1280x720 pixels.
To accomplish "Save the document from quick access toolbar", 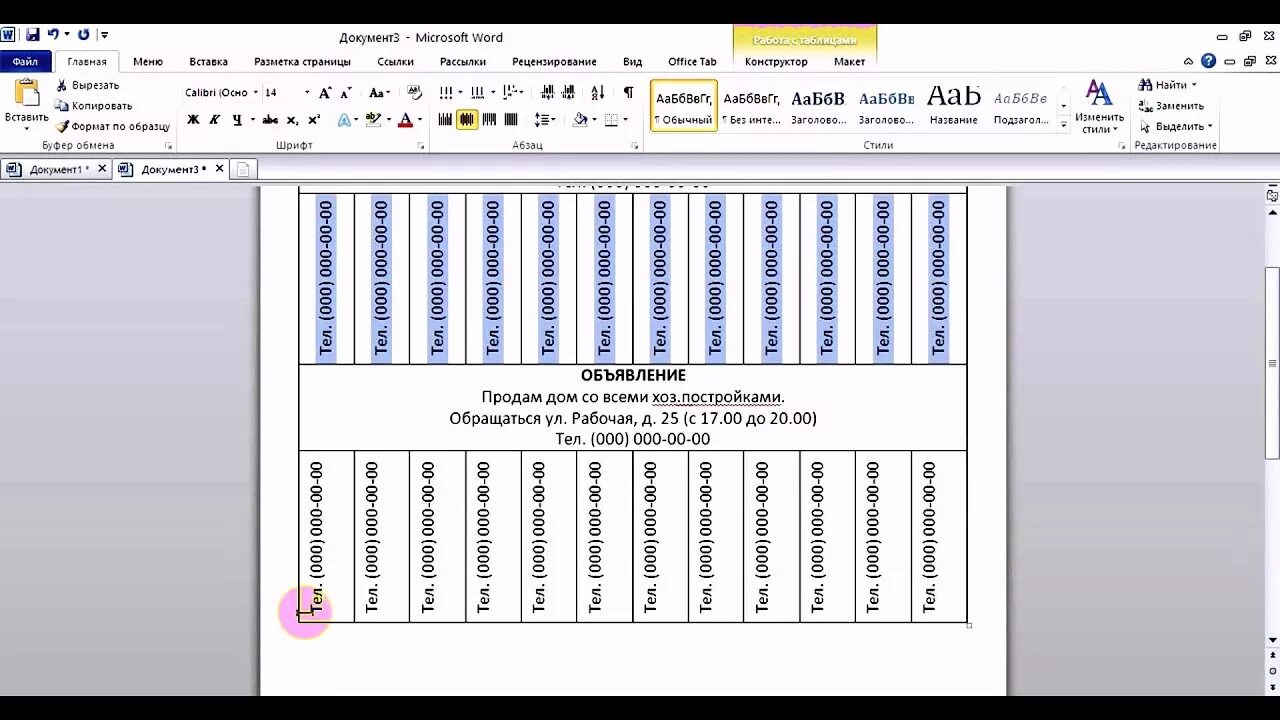I will [x=33, y=35].
